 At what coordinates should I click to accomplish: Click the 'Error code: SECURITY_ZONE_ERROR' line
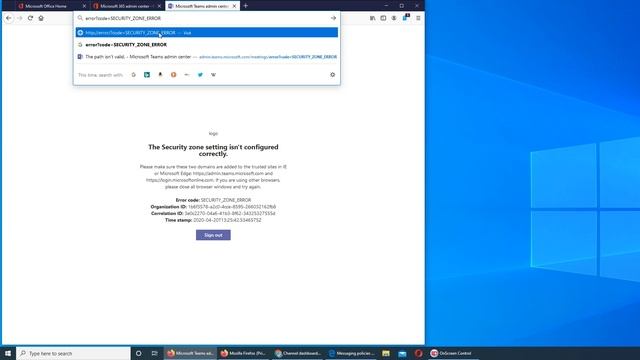click(213, 200)
